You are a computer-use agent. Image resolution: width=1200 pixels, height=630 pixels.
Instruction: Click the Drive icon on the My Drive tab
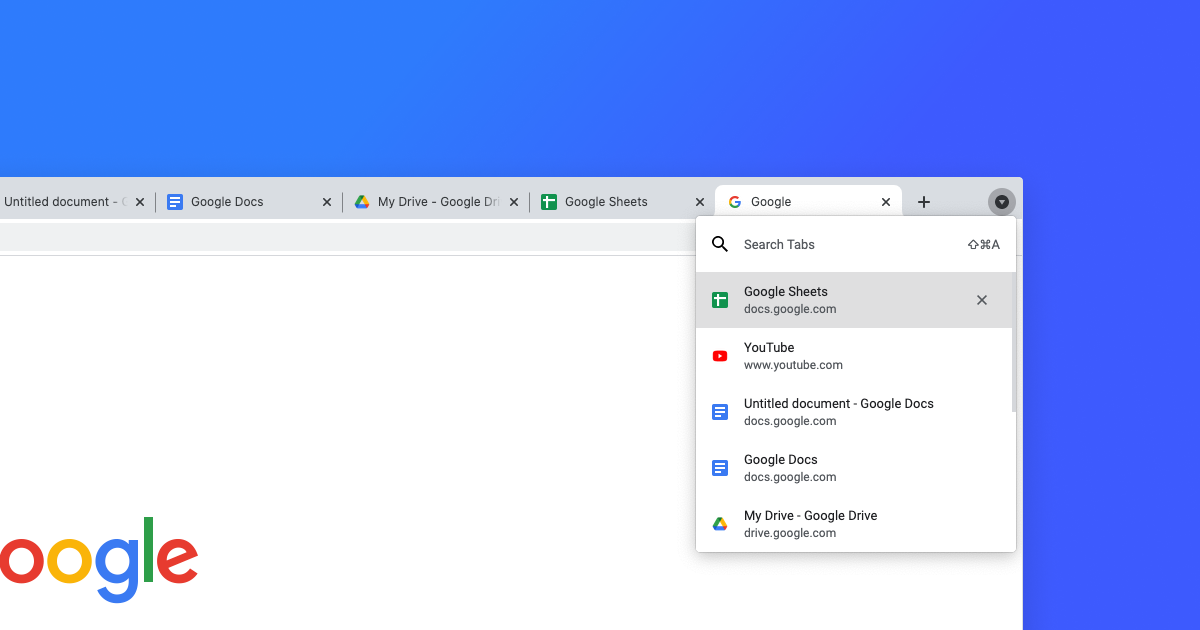pos(362,201)
